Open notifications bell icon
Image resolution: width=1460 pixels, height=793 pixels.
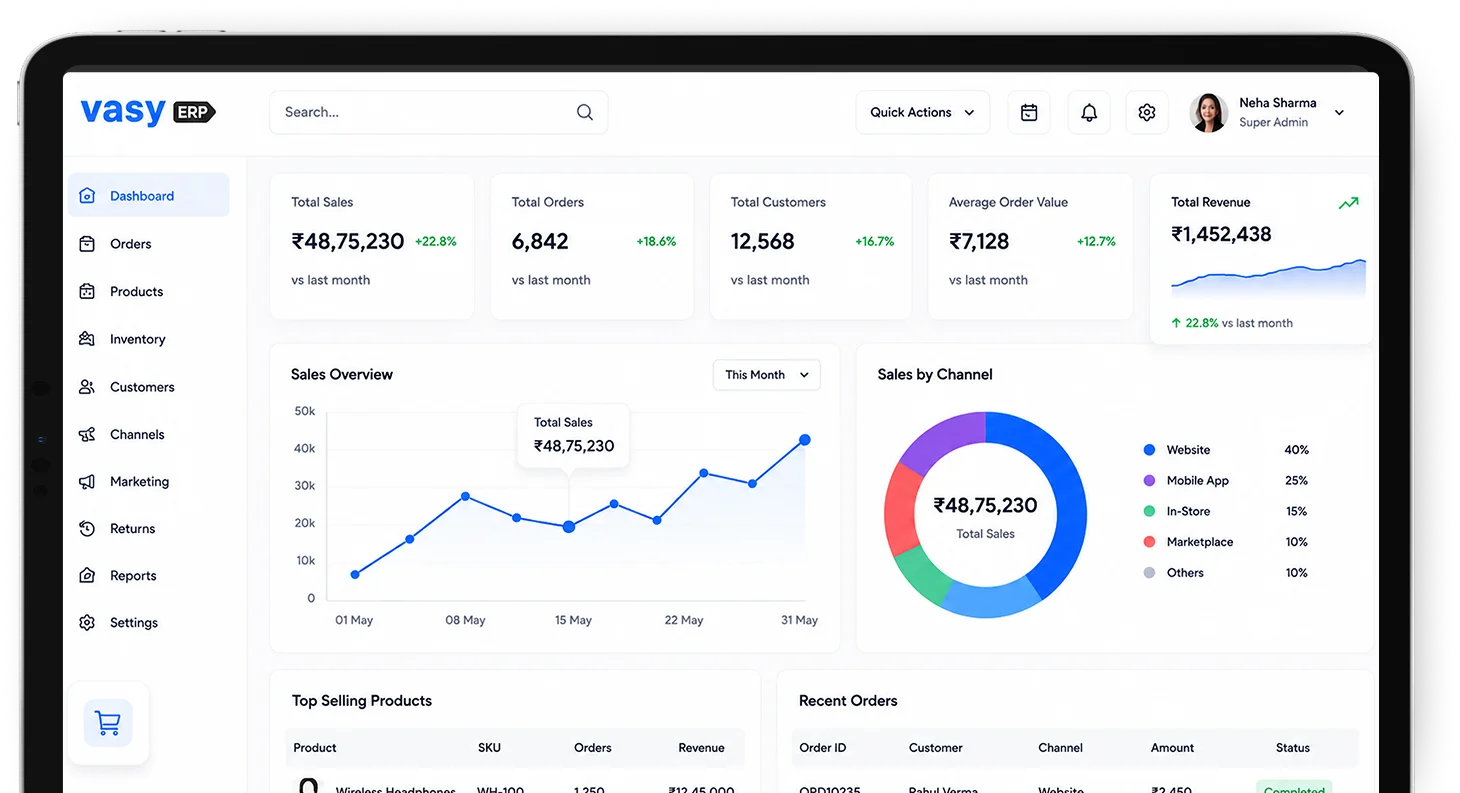pyautogui.click(x=1089, y=113)
